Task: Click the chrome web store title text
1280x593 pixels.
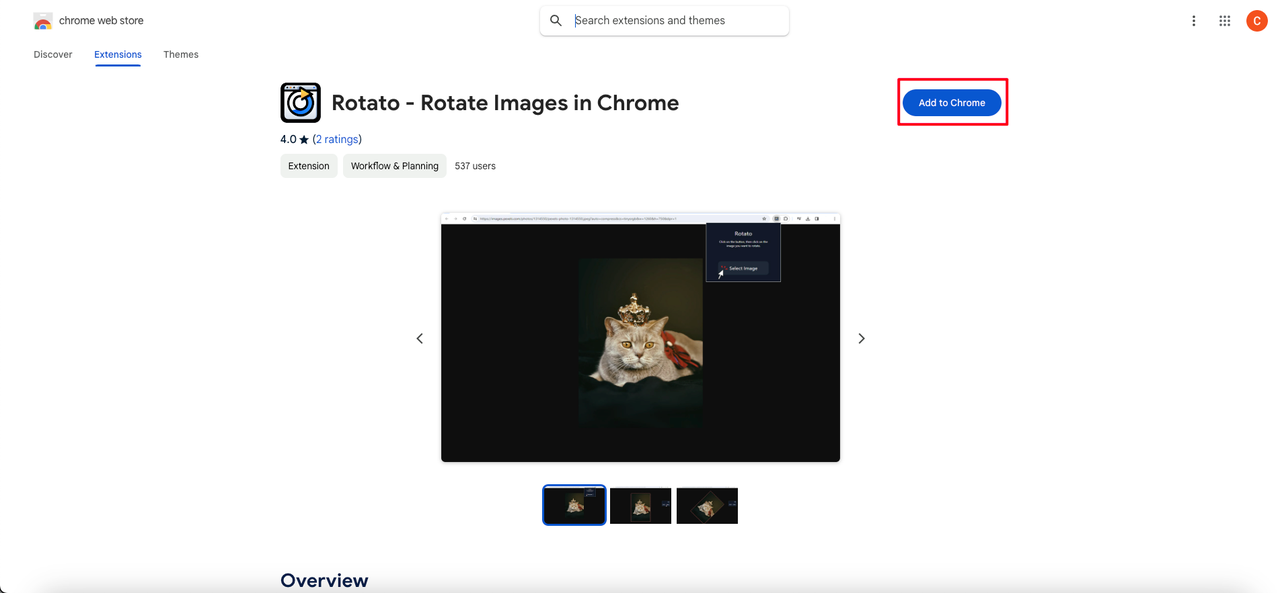Action: coord(101,20)
